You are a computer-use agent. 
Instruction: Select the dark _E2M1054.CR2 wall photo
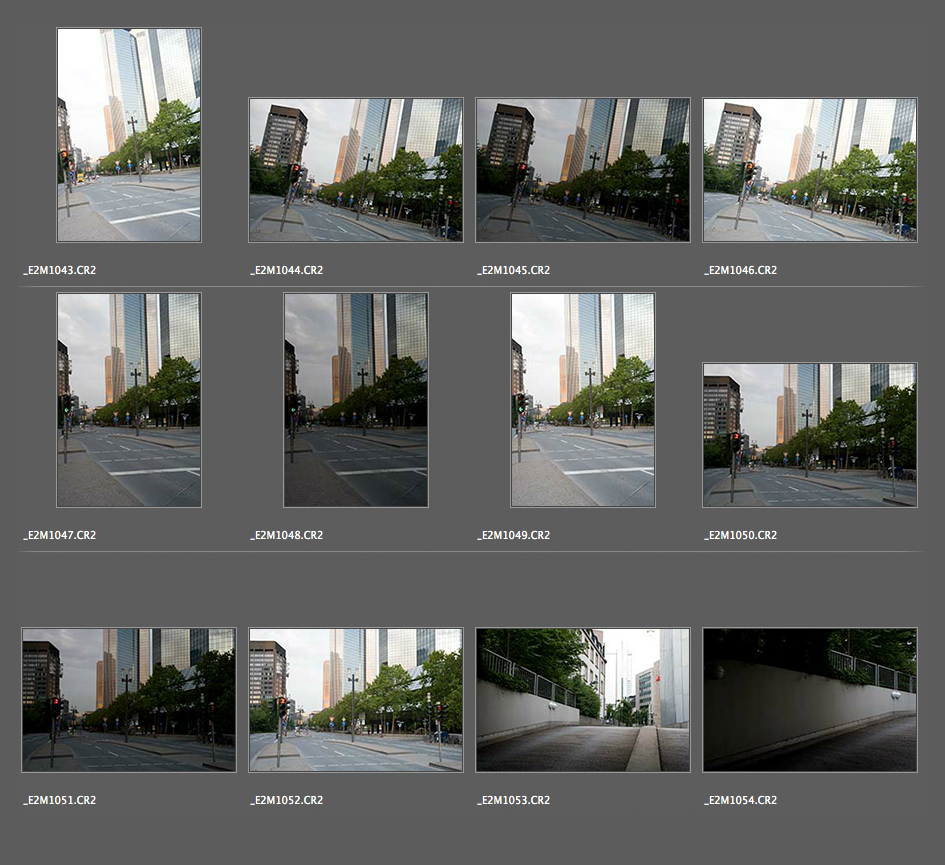coord(810,700)
